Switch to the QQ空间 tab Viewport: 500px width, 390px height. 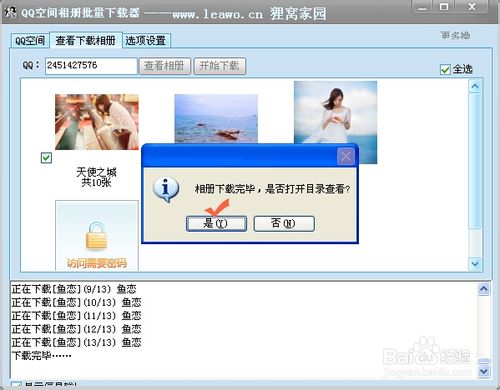(x=30, y=41)
